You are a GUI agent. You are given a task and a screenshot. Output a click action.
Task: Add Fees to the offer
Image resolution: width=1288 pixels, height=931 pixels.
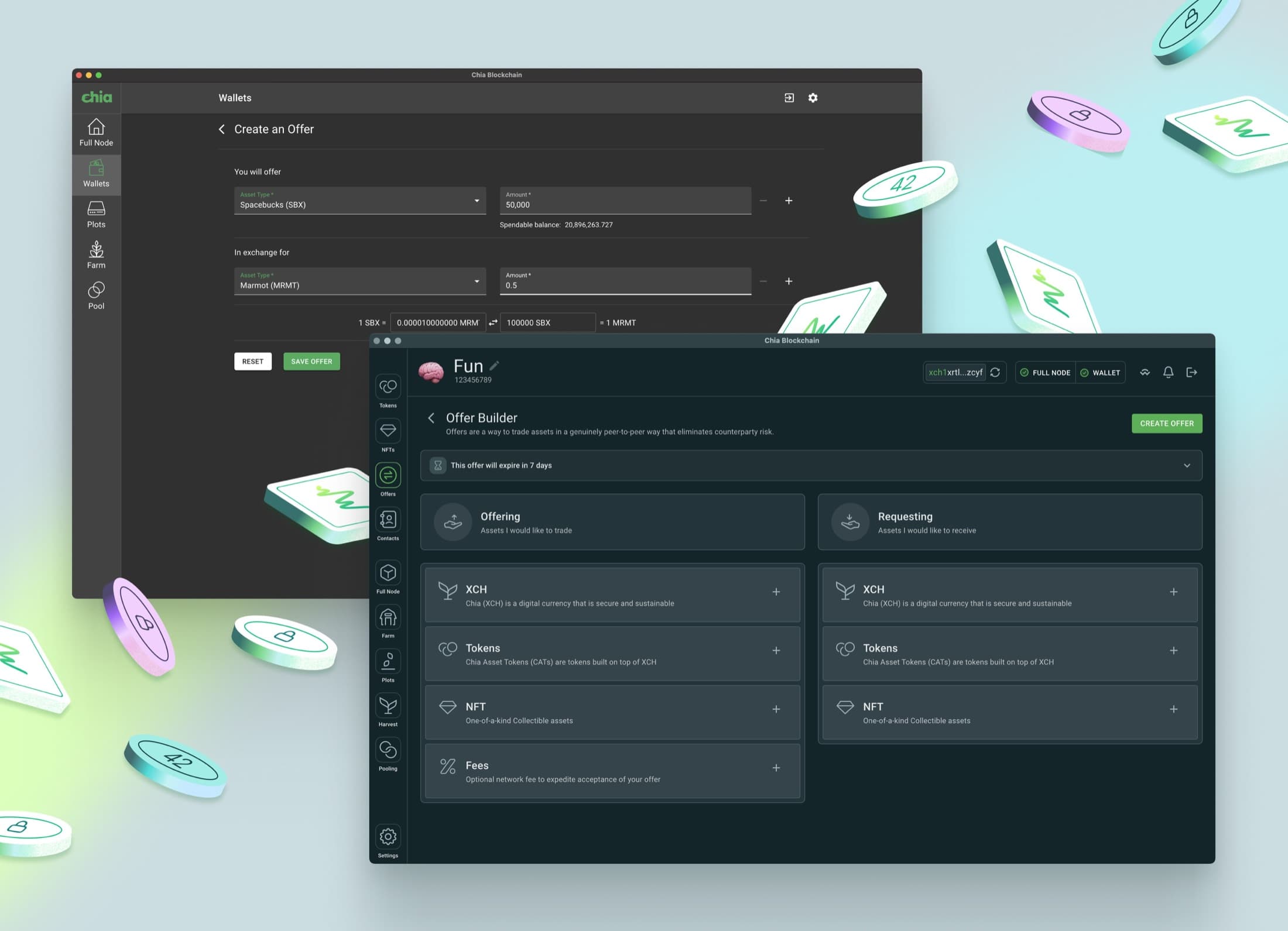[776, 768]
